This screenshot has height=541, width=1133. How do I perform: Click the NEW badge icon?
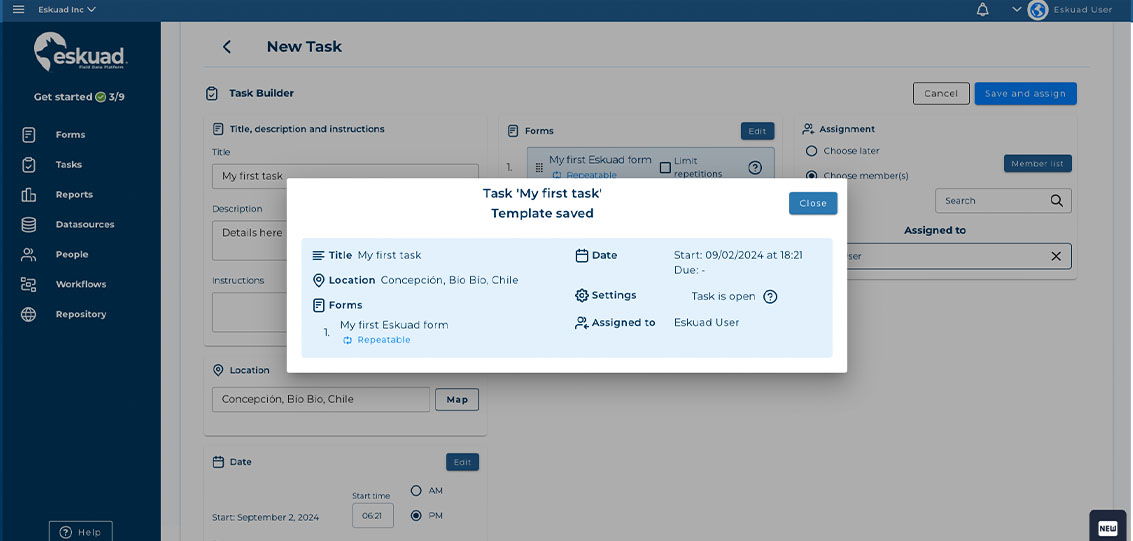(x=1107, y=527)
